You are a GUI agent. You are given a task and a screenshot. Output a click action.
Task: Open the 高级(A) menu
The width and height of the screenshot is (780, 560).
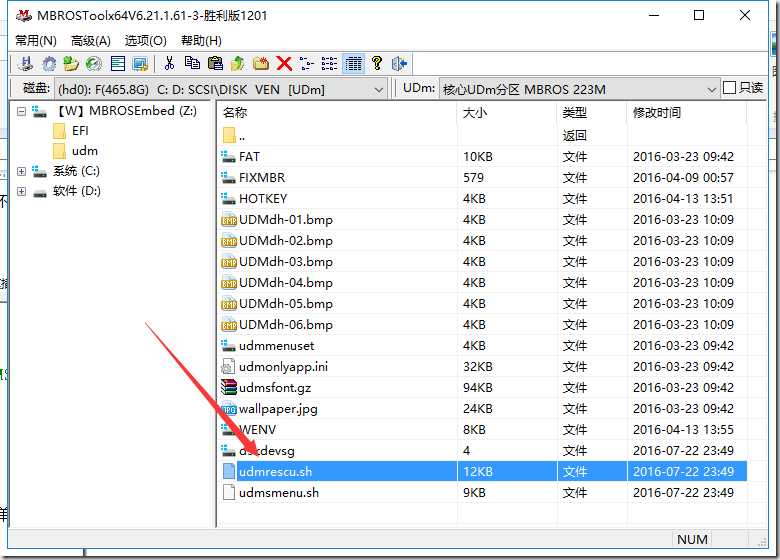coord(90,40)
